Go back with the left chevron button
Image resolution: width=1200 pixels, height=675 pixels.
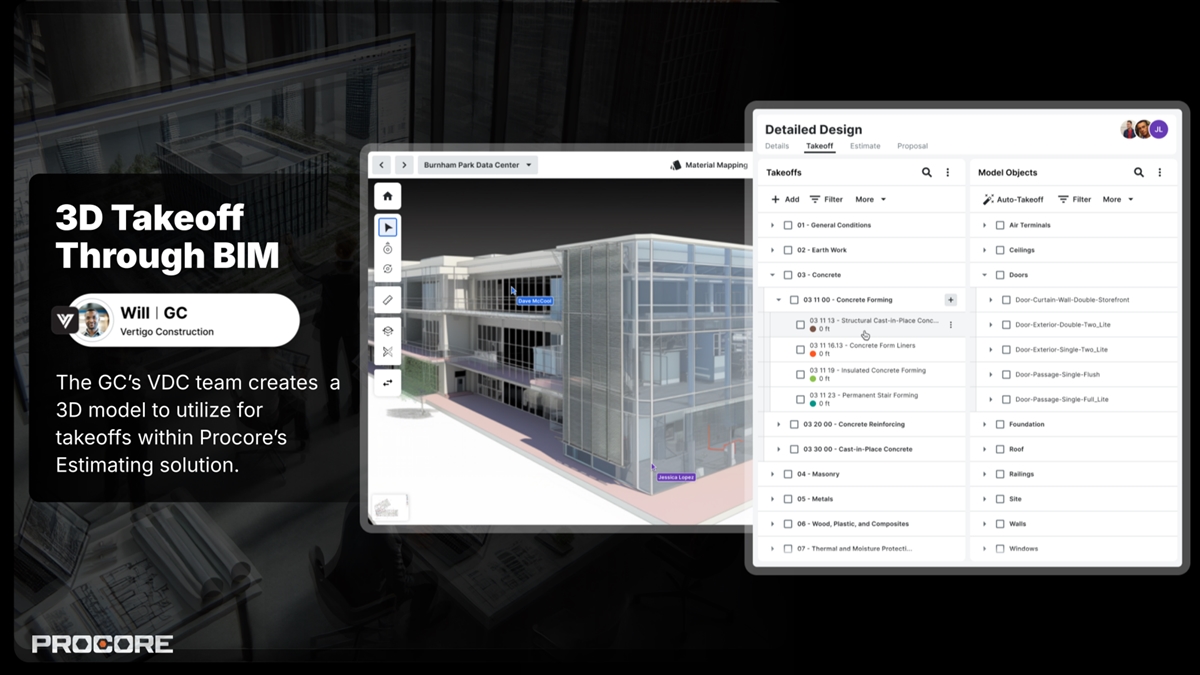tap(381, 165)
